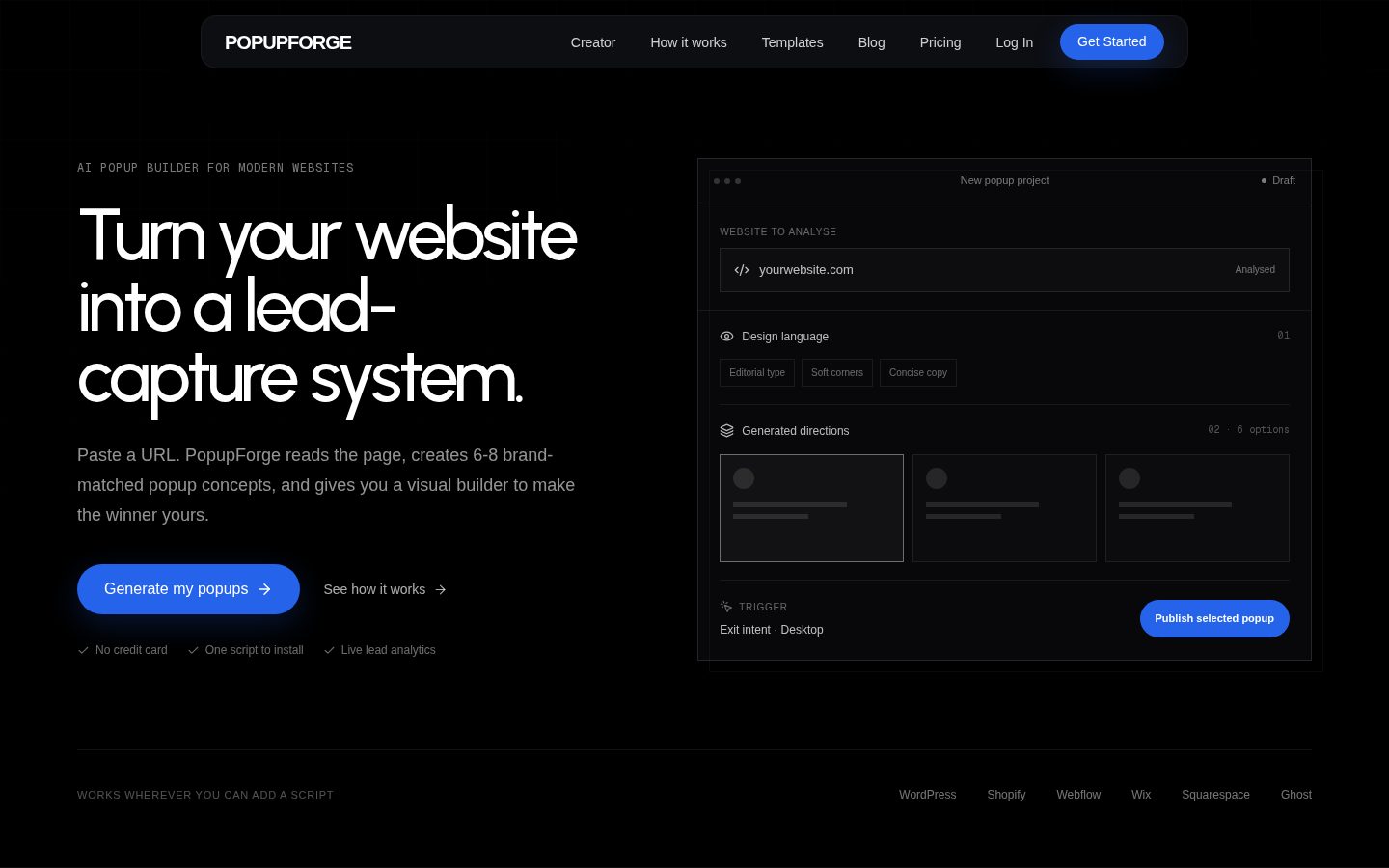Select the Editorial type tag
This screenshot has height=868, width=1389.
click(x=757, y=372)
